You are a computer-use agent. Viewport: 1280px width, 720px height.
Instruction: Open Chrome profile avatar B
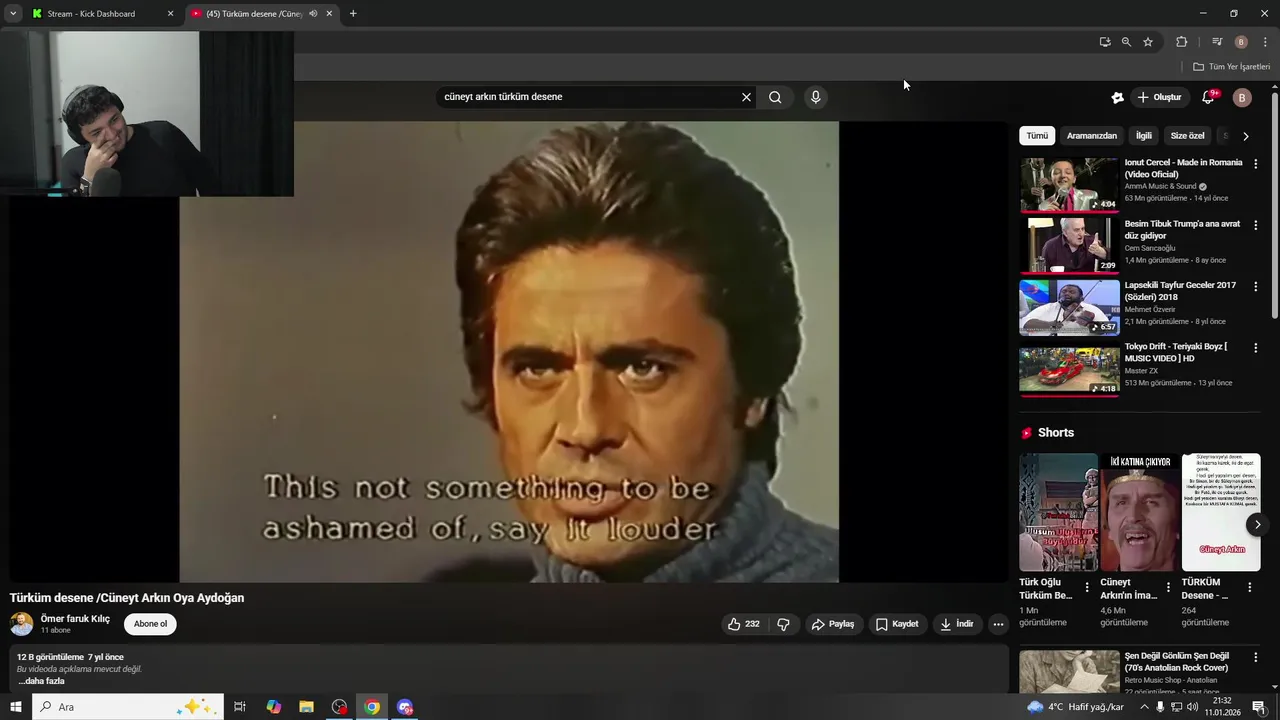(1241, 42)
